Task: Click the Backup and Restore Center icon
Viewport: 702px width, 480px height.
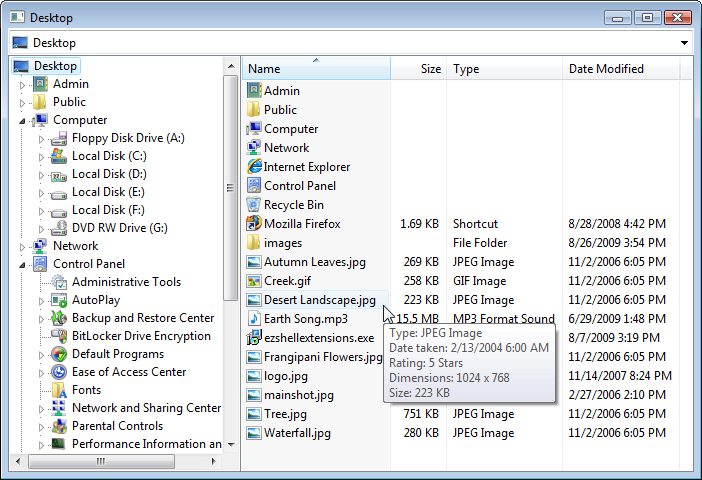Action: click(x=59, y=318)
